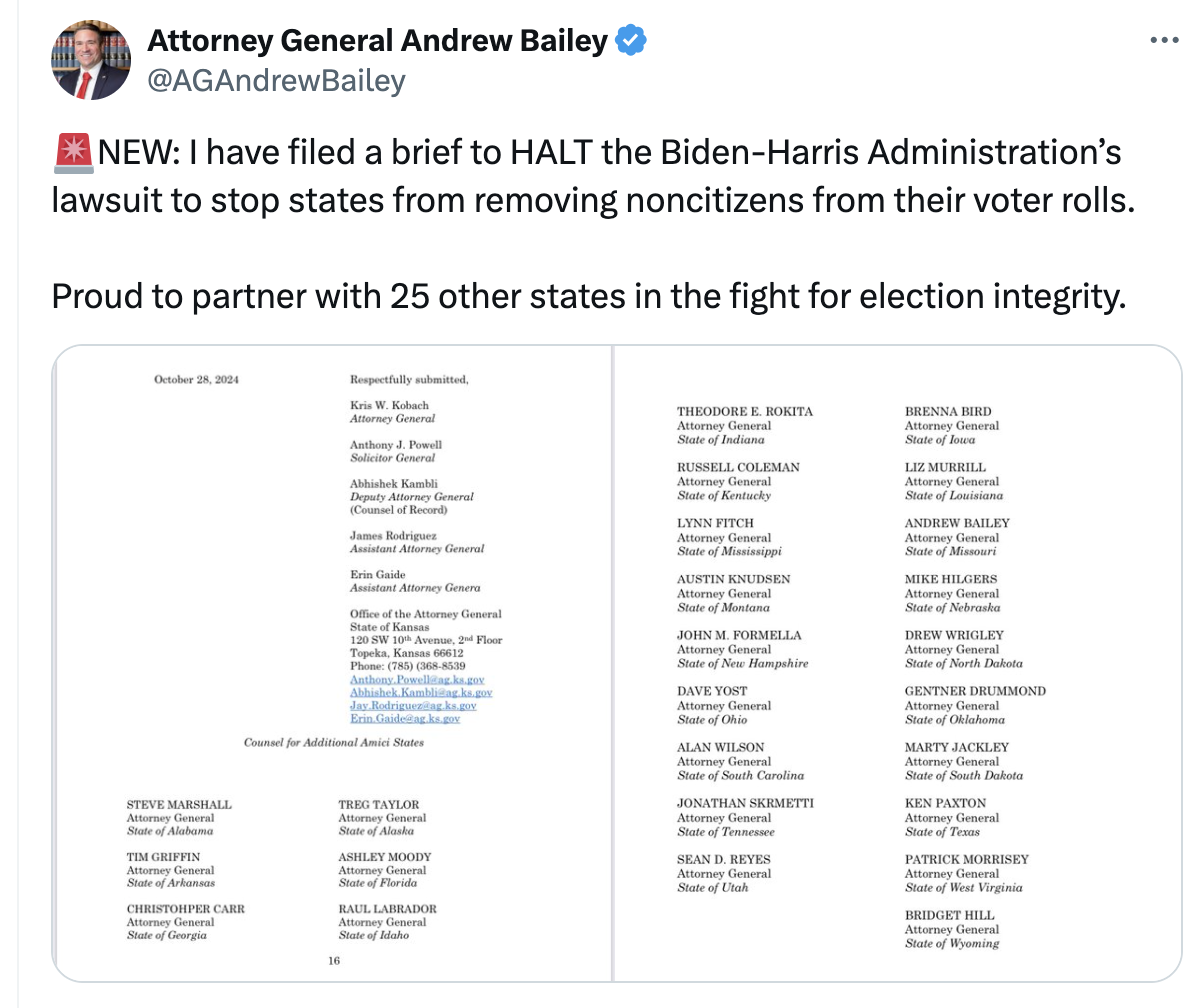Click ANDREW BAILEY in the signature list
This screenshot has height=1008, width=1184.
pos(957,523)
